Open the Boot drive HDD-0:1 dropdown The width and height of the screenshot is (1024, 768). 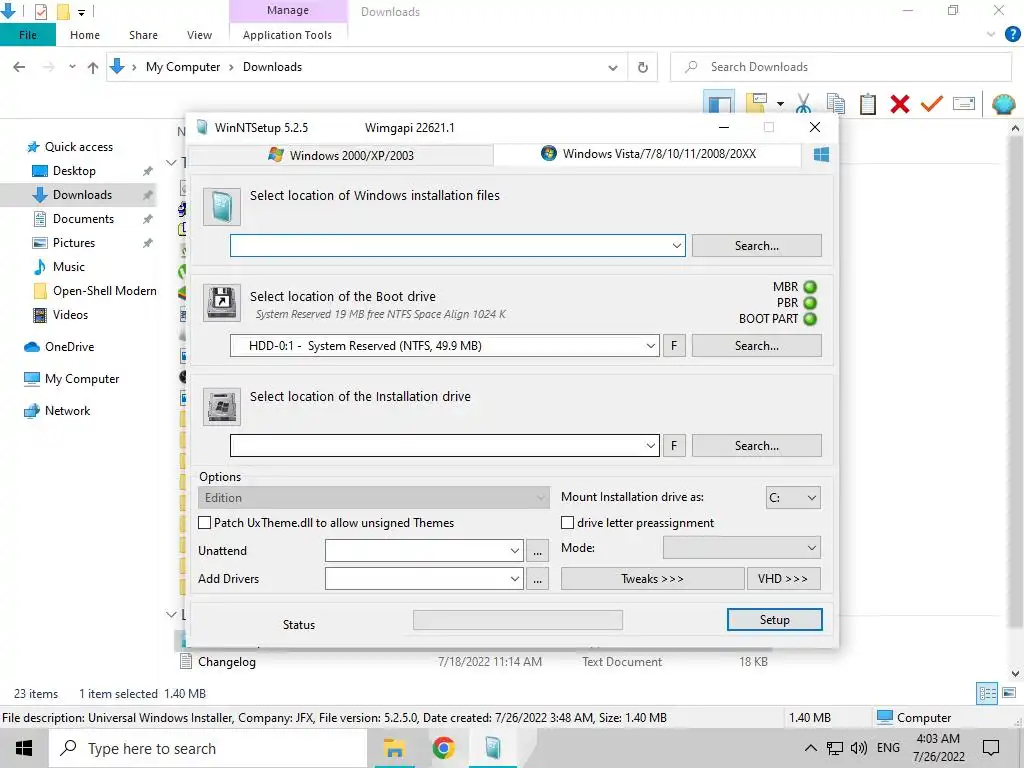[x=650, y=345]
